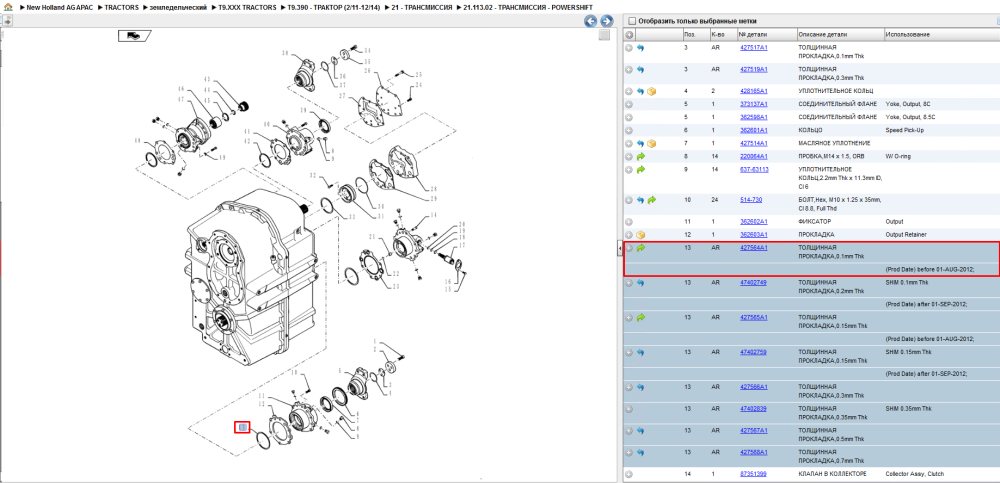
Task: Select 'КЛАПАН В КОЛЛЕКТОРЕ' description text
Action: pyautogui.click(x=832, y=474)
